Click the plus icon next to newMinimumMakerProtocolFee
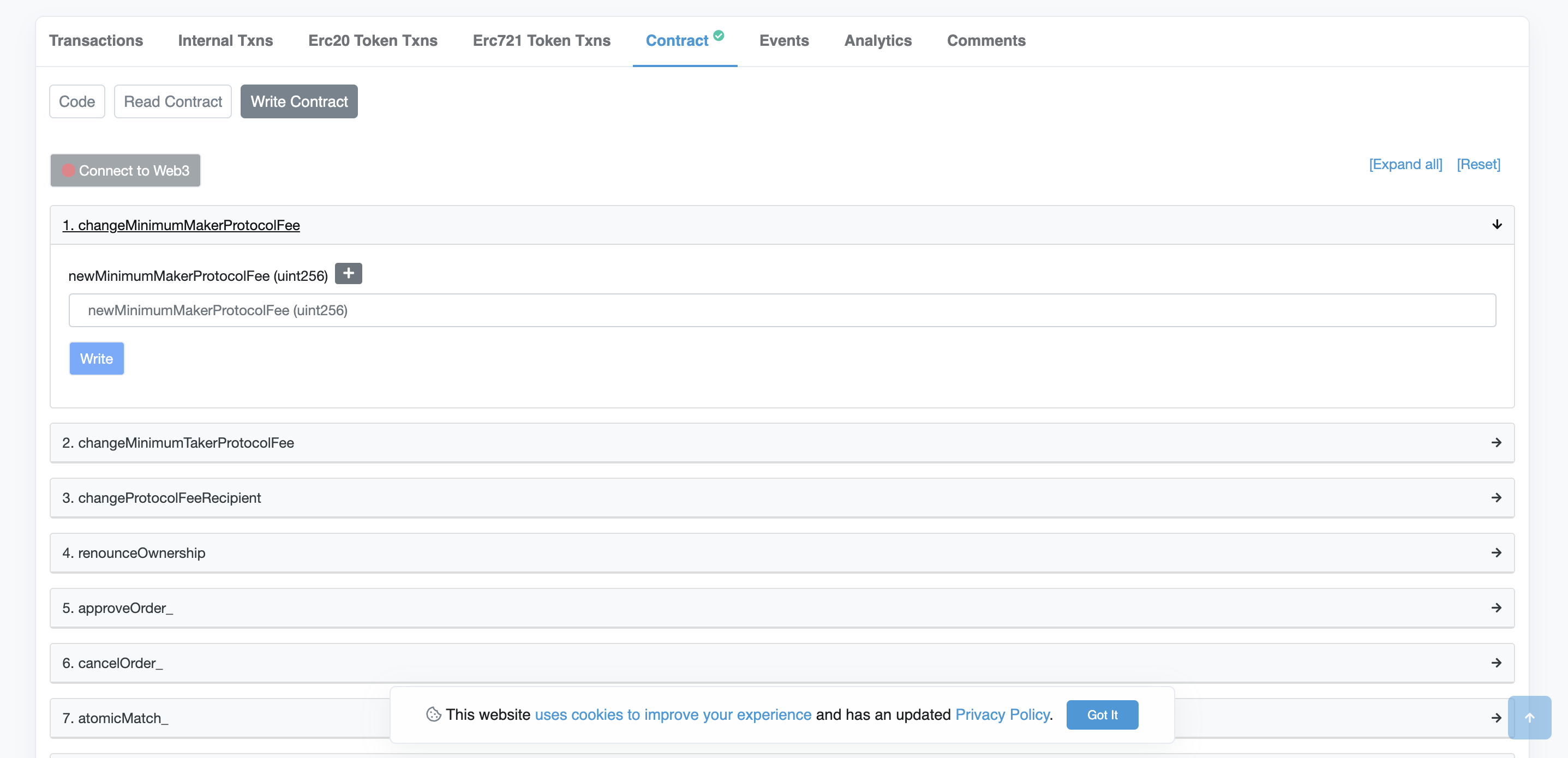1568x758 pixels. [x=348, y=273]
